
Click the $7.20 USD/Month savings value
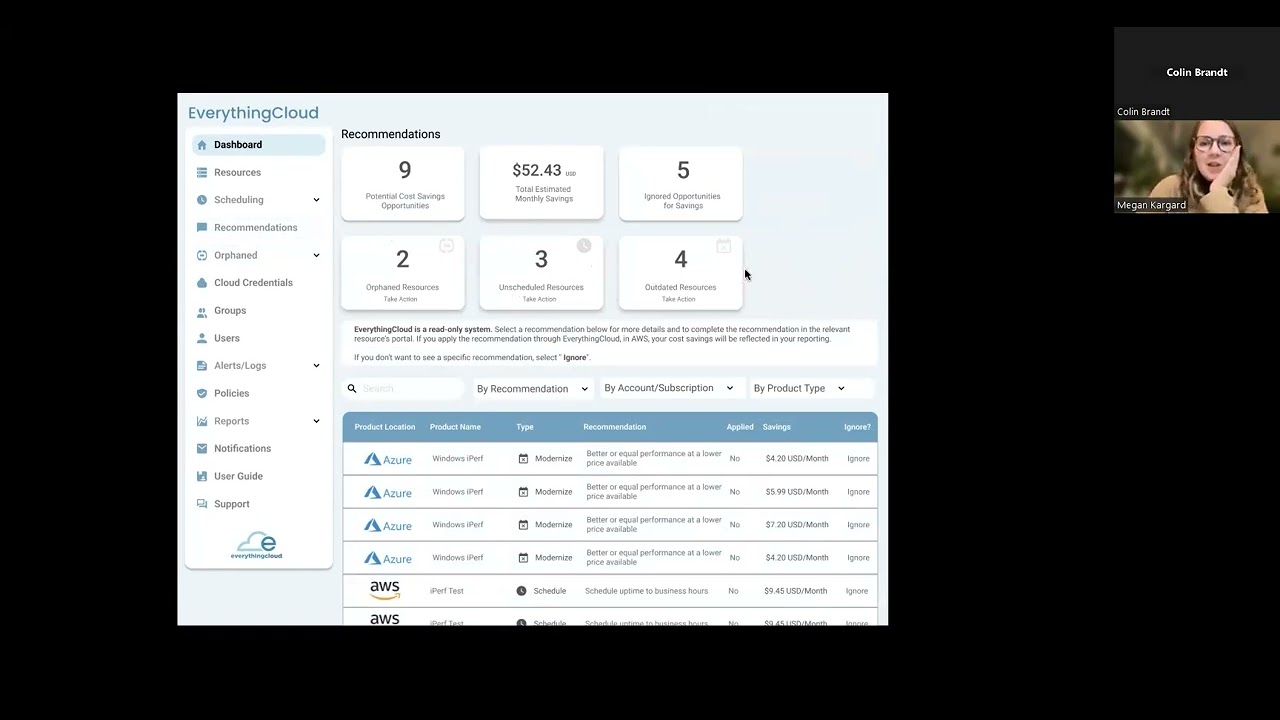(797, 525)
